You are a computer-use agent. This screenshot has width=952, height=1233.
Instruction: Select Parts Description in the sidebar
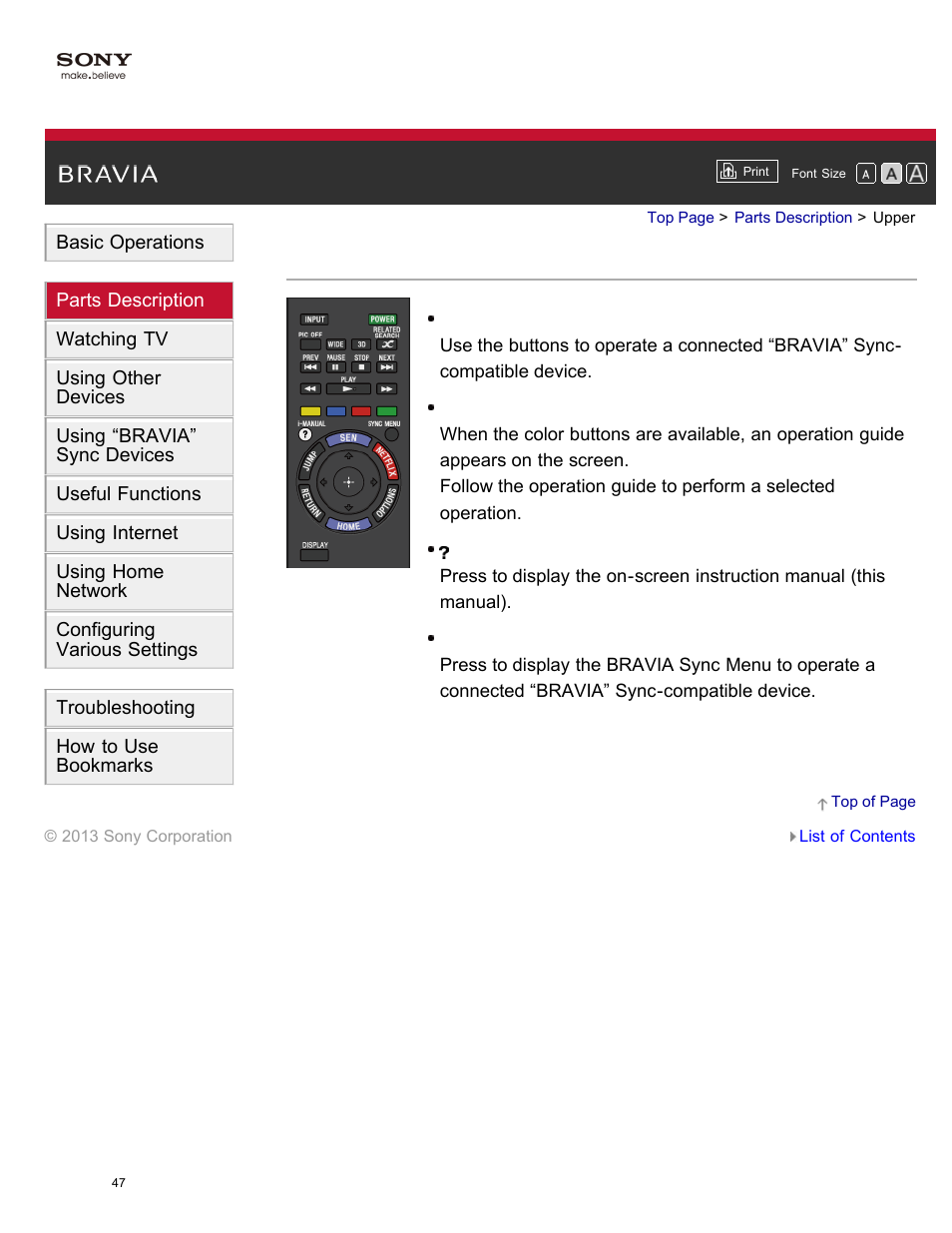[139, 301]
